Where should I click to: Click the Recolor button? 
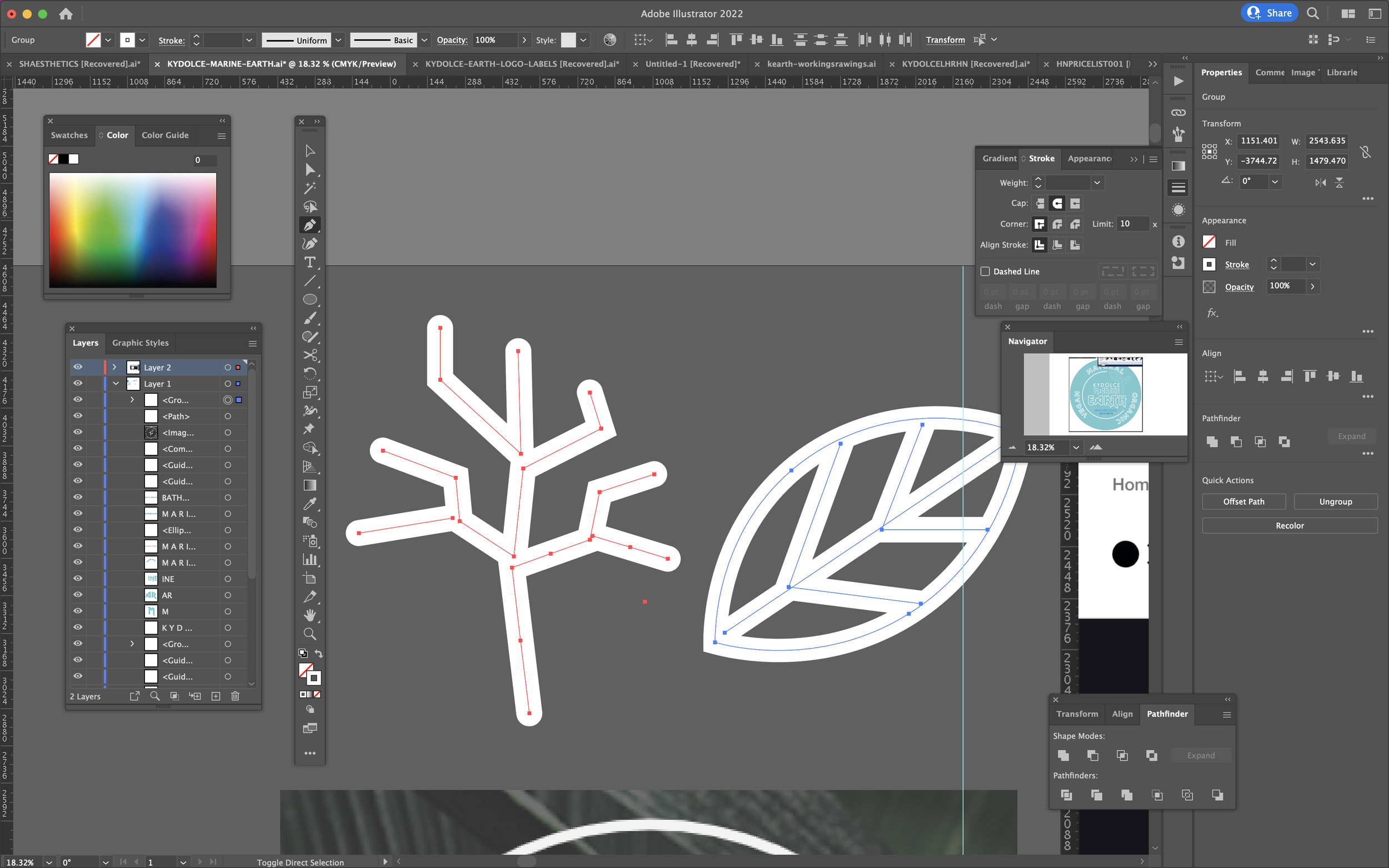coord(1290,526)
